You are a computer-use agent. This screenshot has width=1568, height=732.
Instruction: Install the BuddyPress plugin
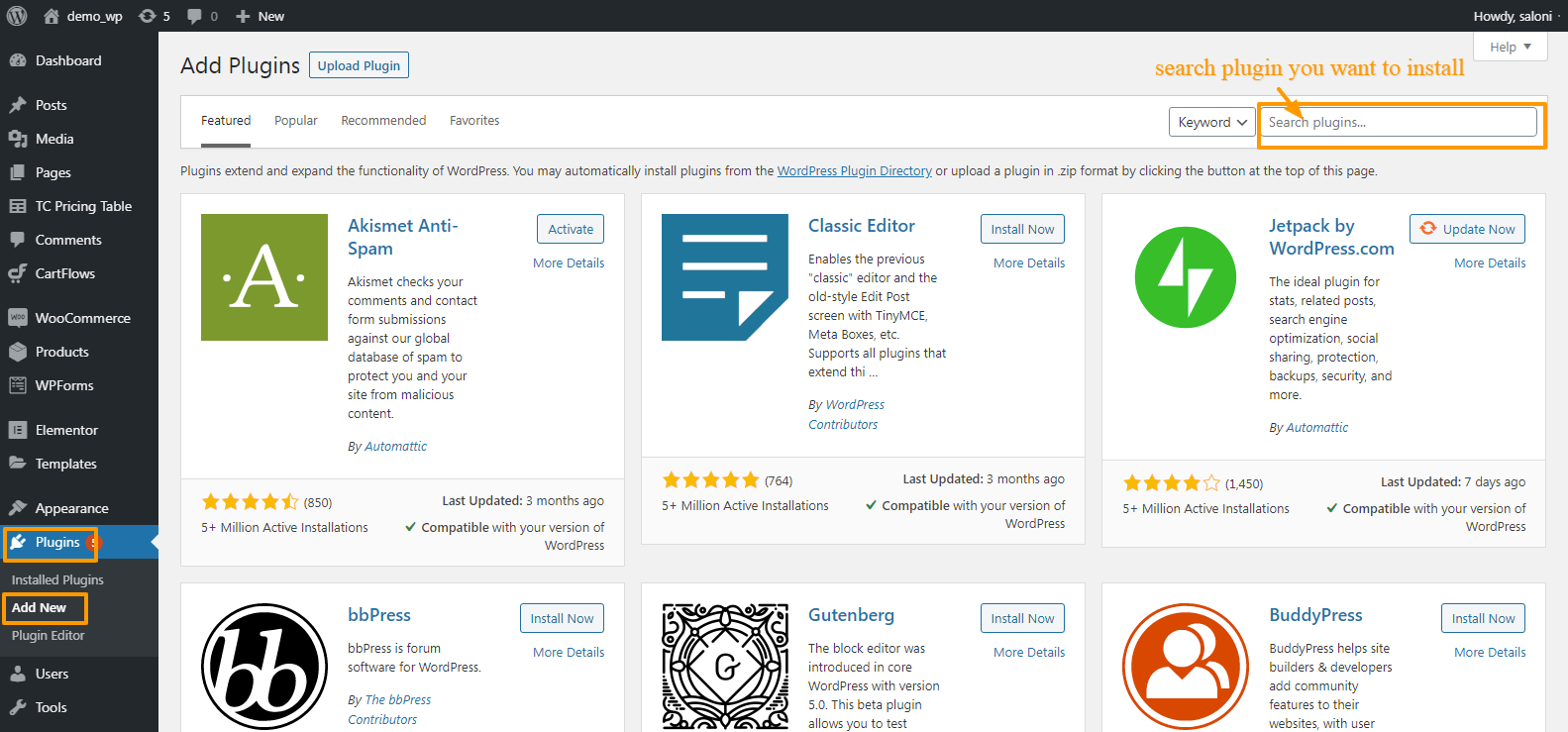click(x=1483, y=618)
